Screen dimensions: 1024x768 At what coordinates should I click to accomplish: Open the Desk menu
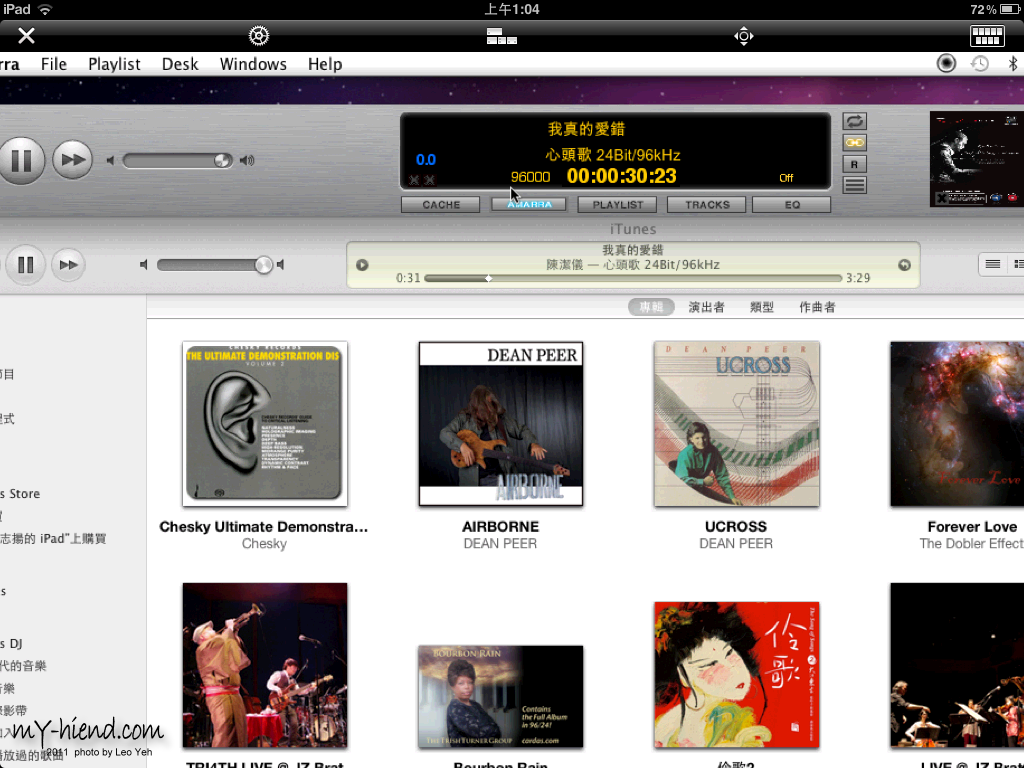tap(180, 64)
